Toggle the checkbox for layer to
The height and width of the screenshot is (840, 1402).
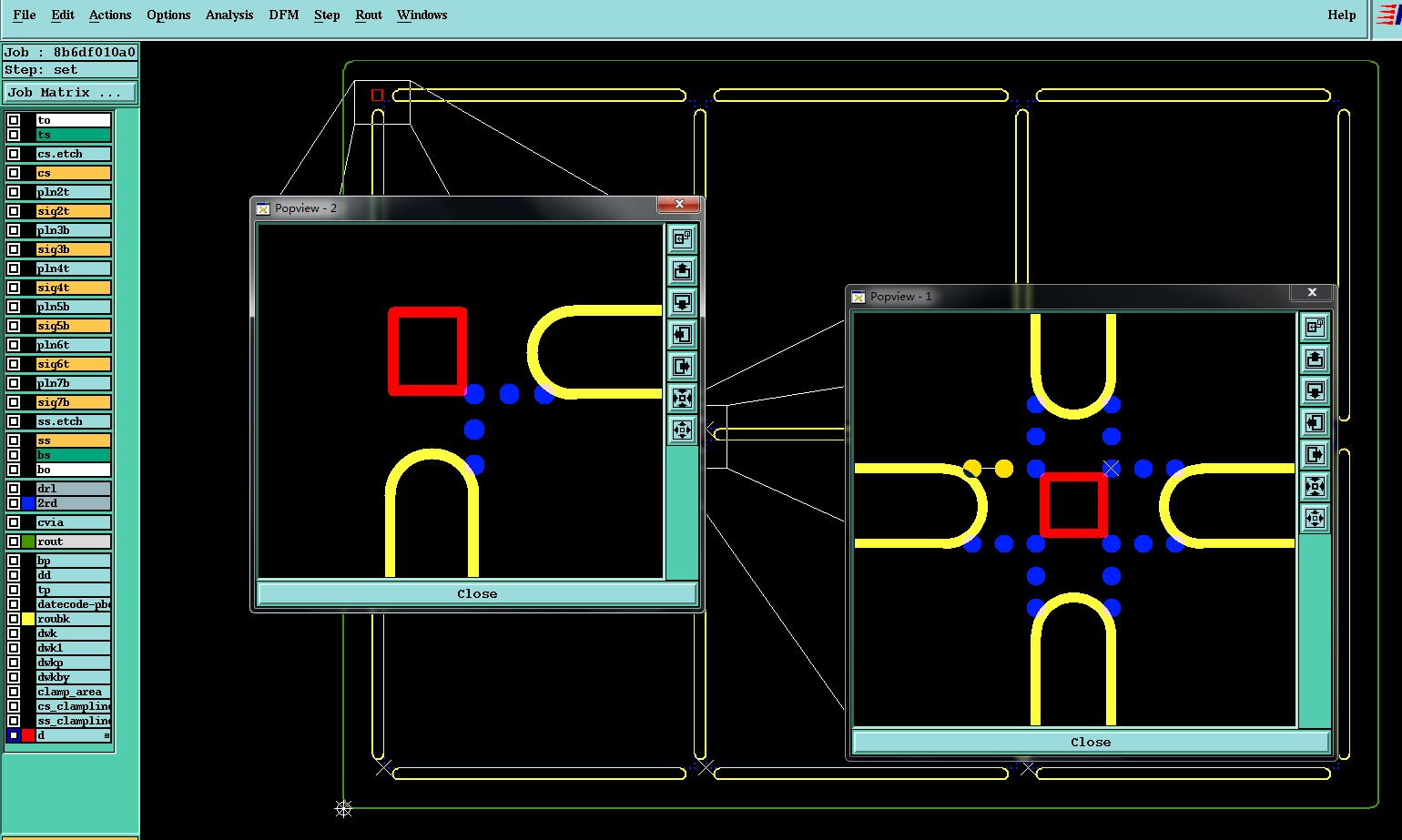click(x=14, y=120)
